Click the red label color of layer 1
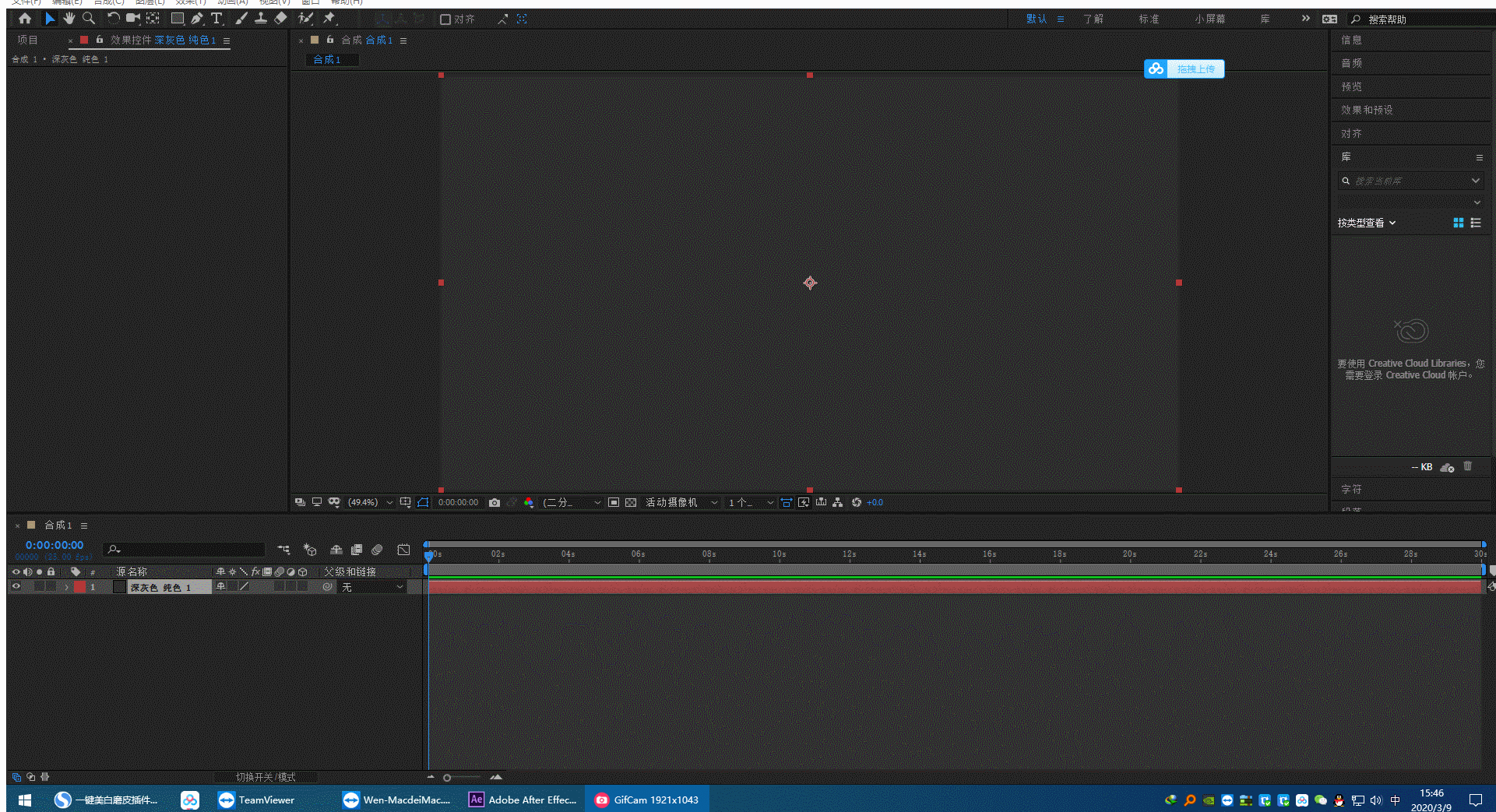 tap(79, 587)
